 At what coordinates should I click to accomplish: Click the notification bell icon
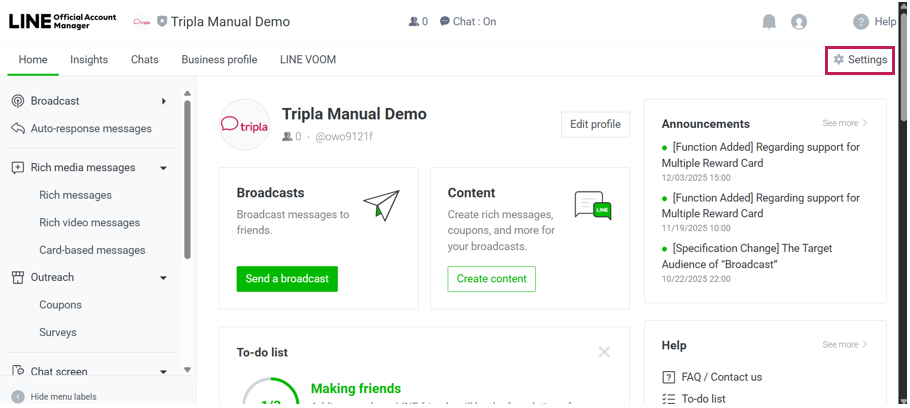click(769, 22)
